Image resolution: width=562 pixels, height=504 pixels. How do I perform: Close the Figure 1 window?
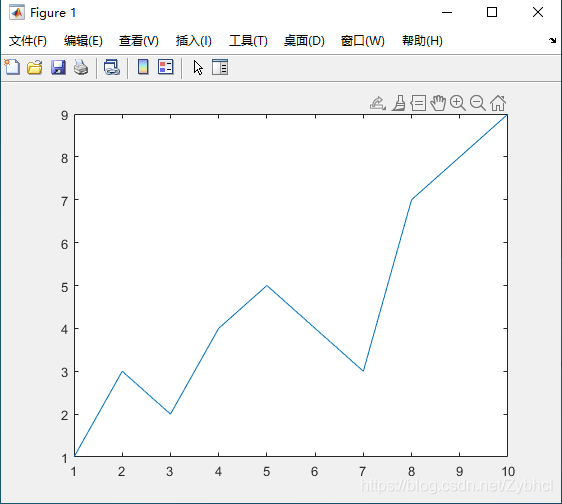(x=538, y=13)
